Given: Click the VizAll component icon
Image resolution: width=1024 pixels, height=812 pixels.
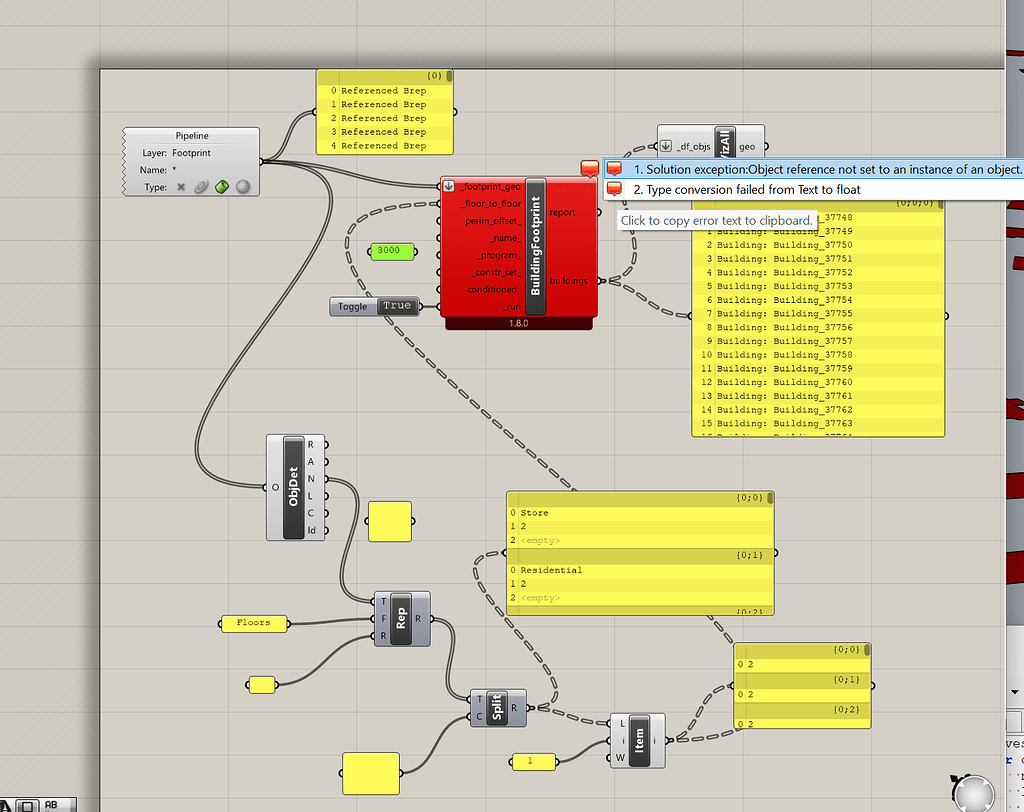Looking at the screenshot, I should tap(724, 143).
